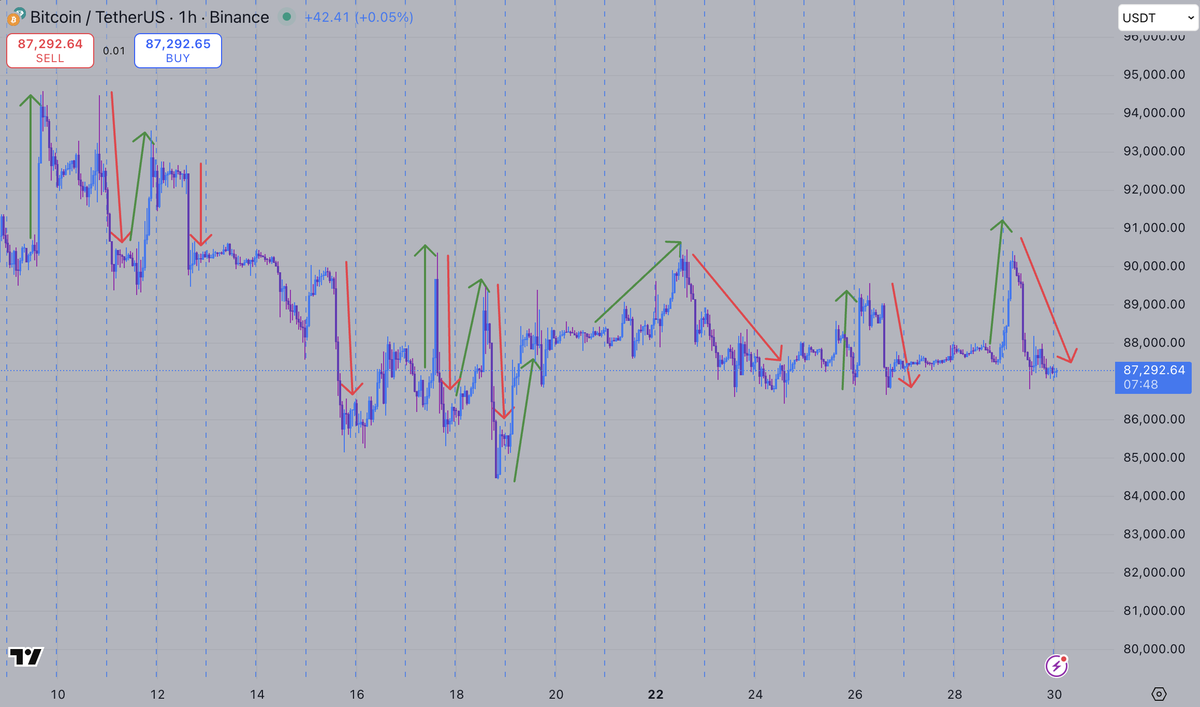
Task: Open chart settings hexagon icon
Action: [1159, 694]
